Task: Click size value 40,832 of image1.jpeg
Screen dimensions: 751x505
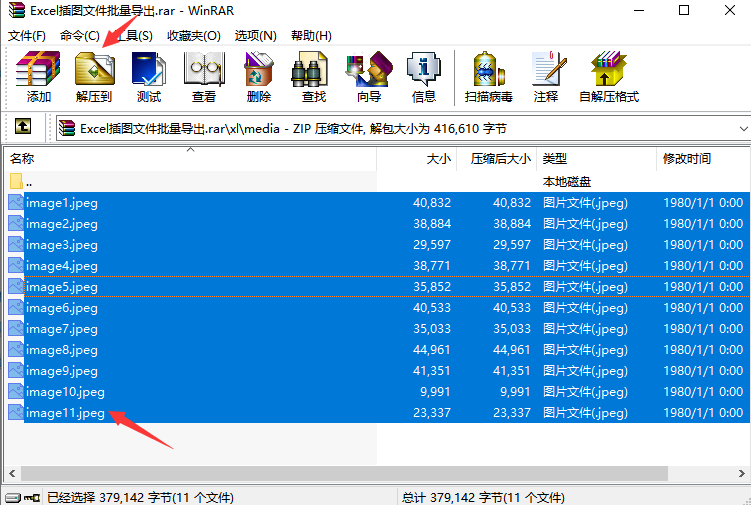Action: (x=432, y=203)
